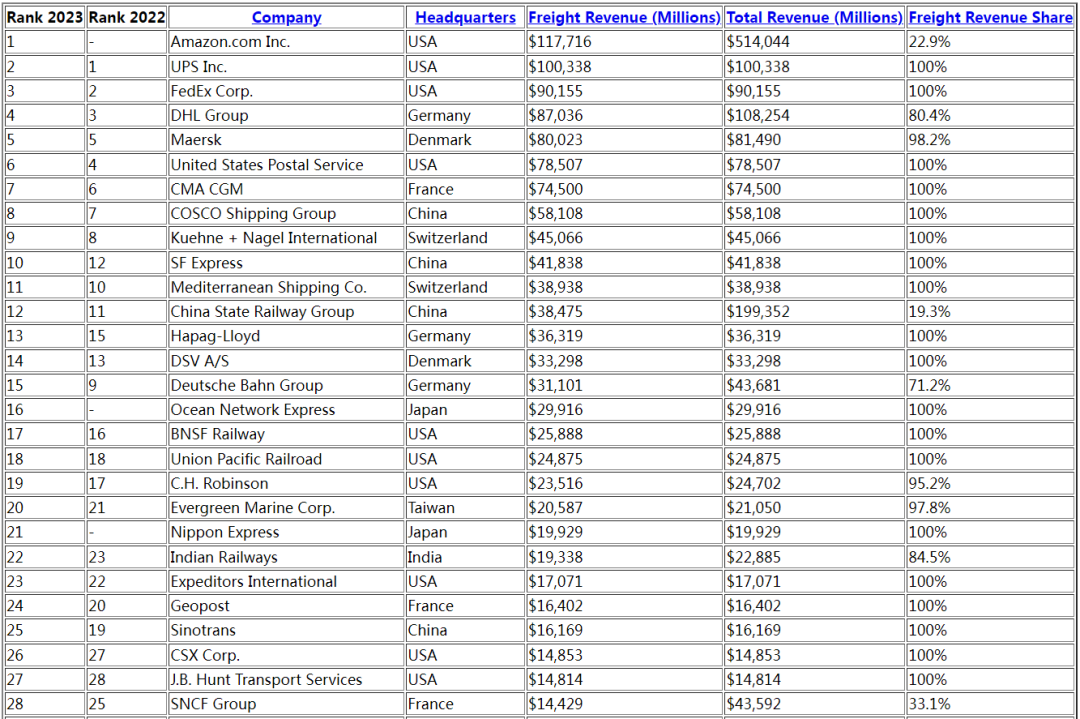Click the Geopost company cell

(x=287, y=606)
